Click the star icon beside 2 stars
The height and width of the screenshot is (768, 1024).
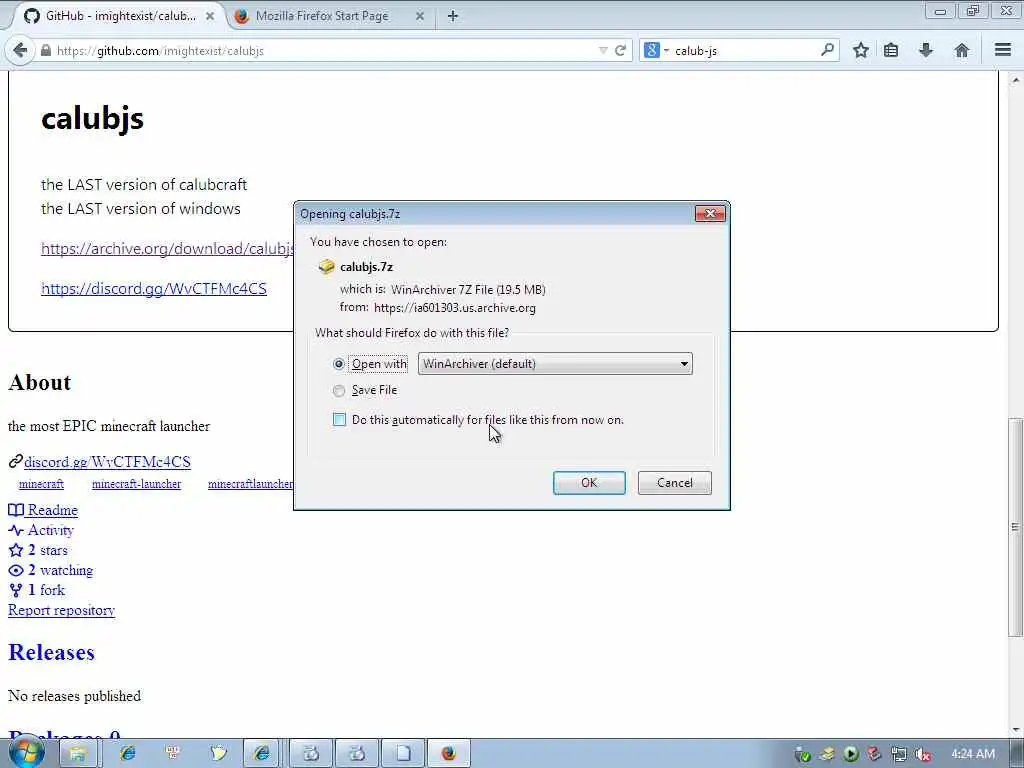point(16,550)
